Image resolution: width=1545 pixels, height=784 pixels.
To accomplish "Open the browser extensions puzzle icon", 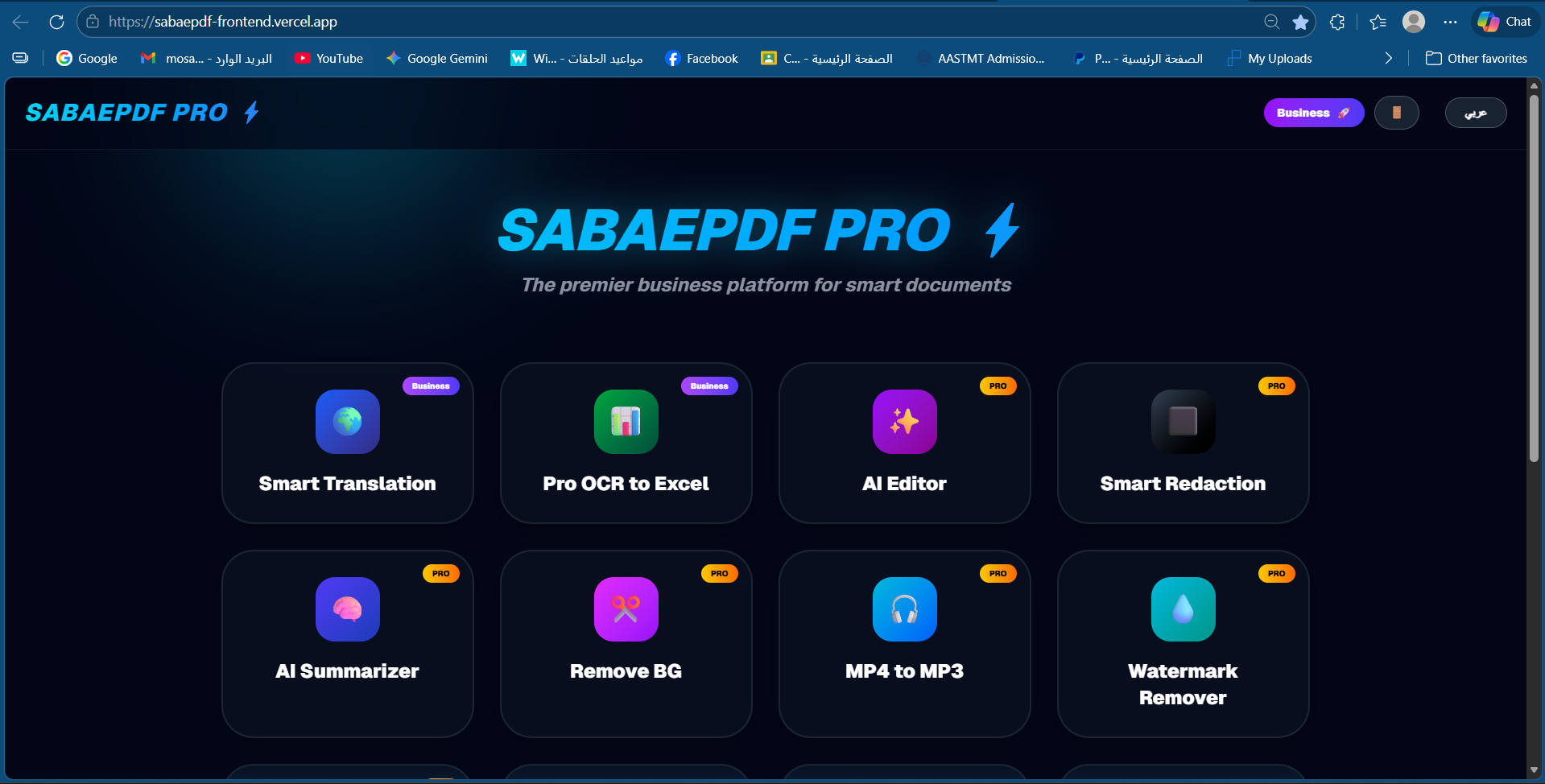I will click(x=1337, y=22).
